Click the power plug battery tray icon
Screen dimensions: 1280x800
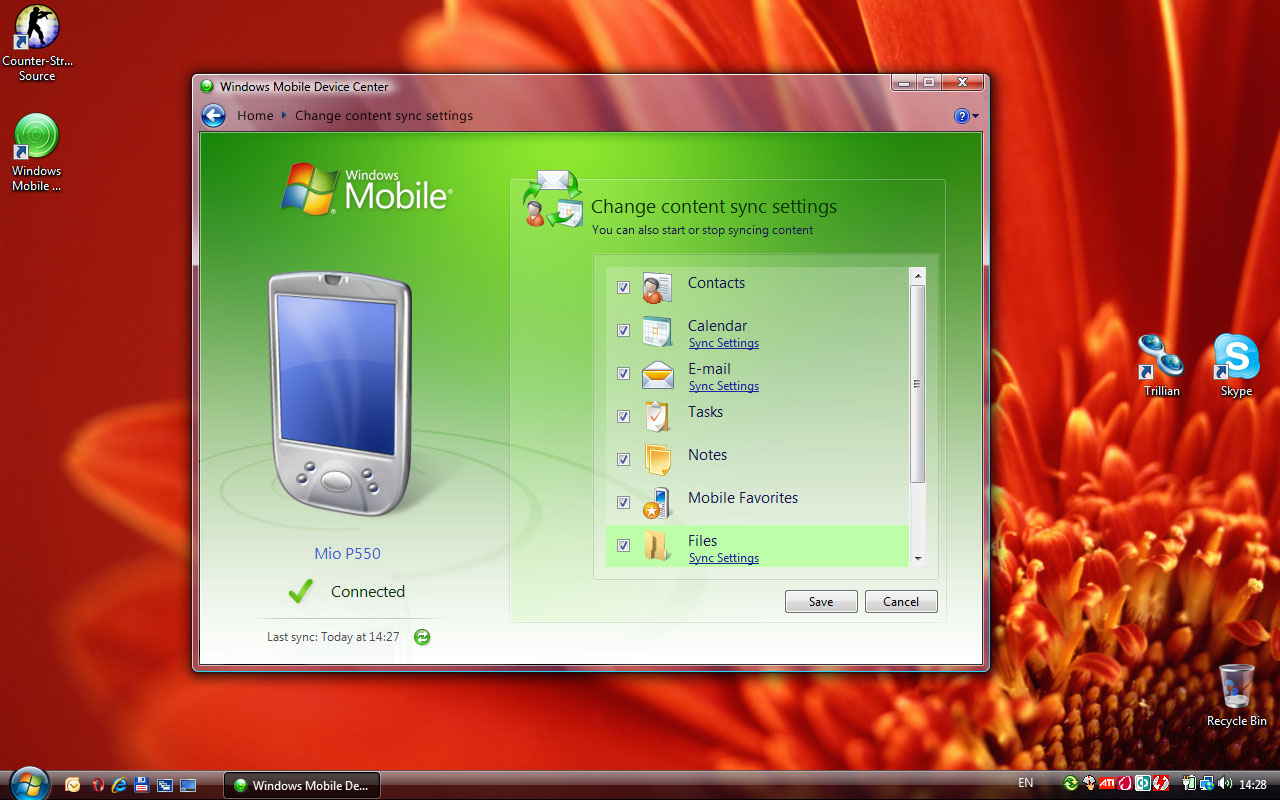point(1189,783)
